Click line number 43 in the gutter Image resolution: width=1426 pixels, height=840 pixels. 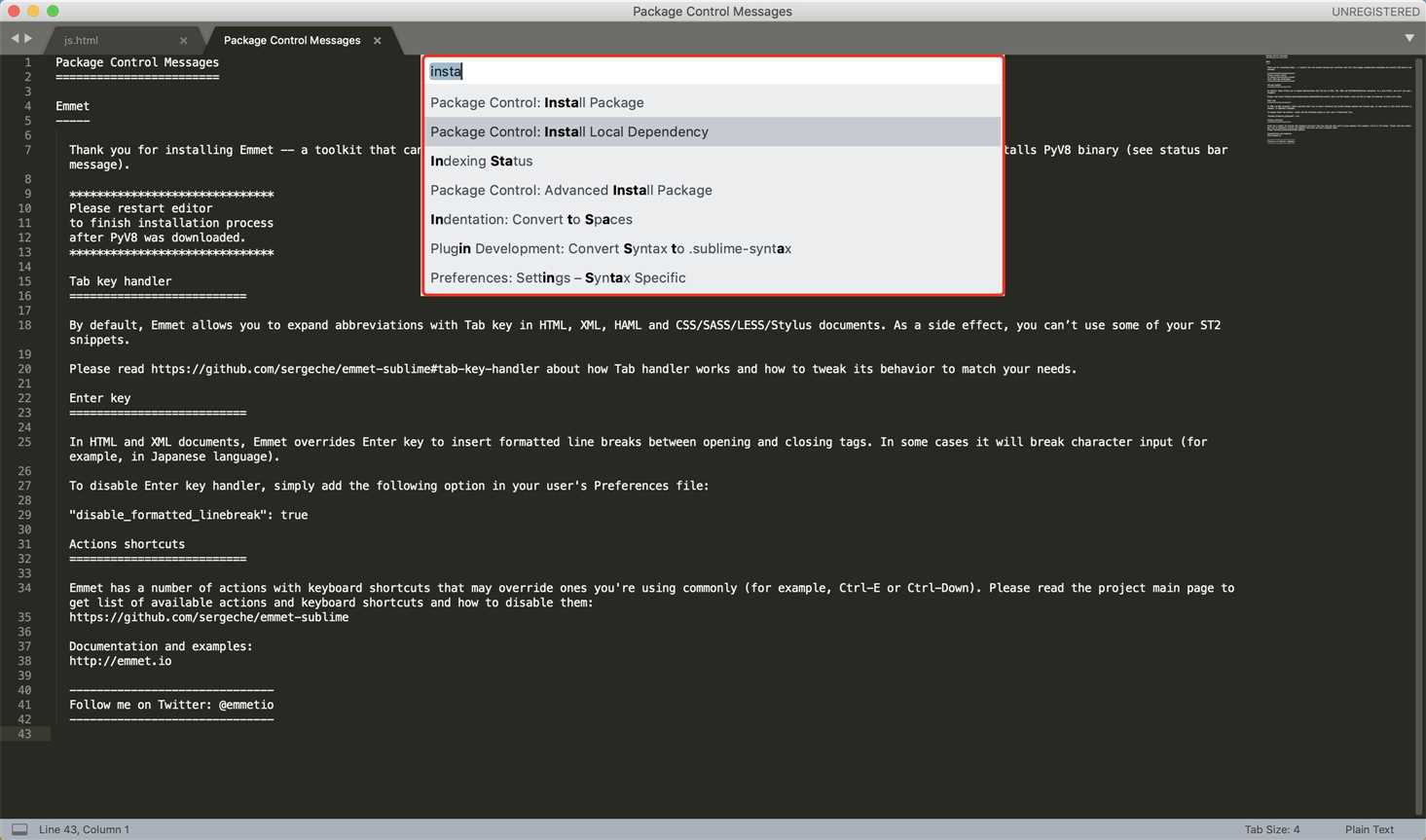pyautogui.click(x=24, y=734)
